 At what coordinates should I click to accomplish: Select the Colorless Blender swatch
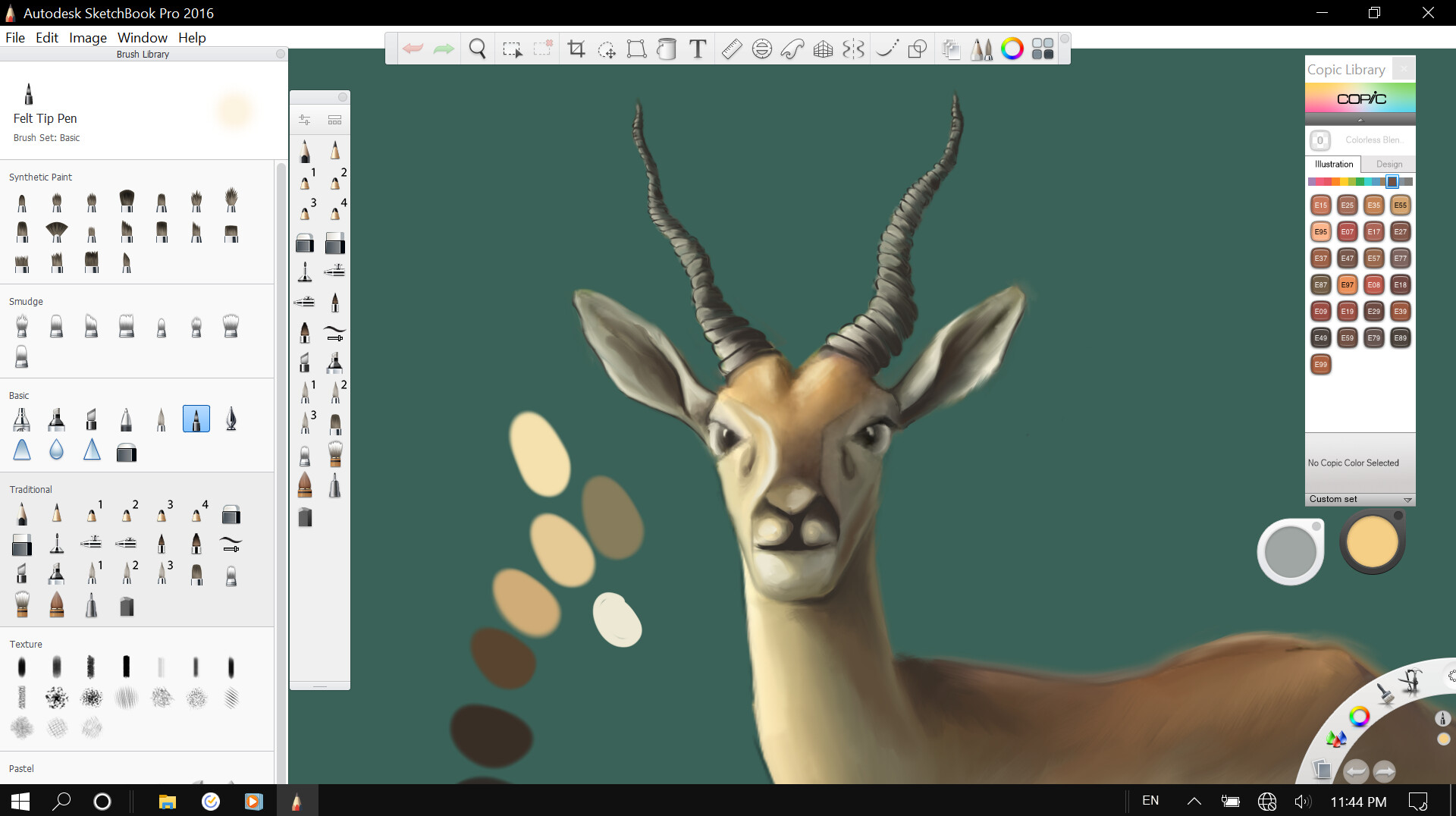pyautogui.click(x=1320, y=140)
